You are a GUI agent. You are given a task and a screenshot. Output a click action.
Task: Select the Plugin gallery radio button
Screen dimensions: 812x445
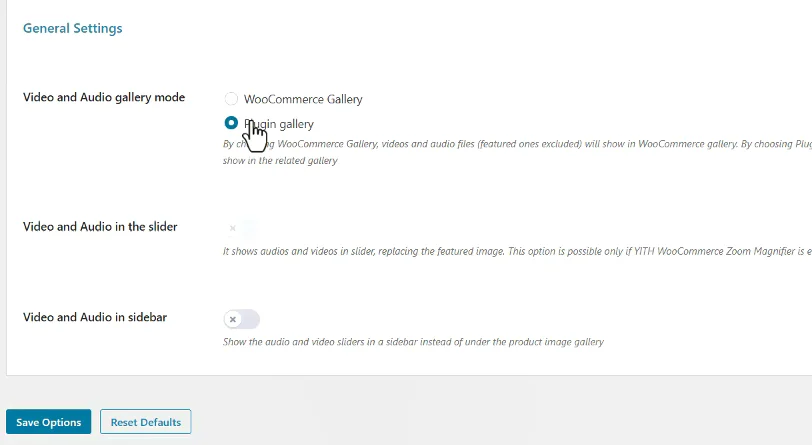coord(231,123)
